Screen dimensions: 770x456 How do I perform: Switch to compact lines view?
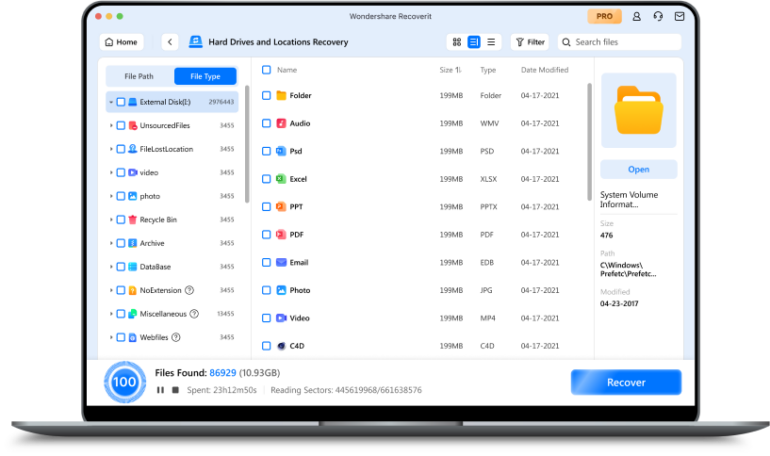(491, 42)
